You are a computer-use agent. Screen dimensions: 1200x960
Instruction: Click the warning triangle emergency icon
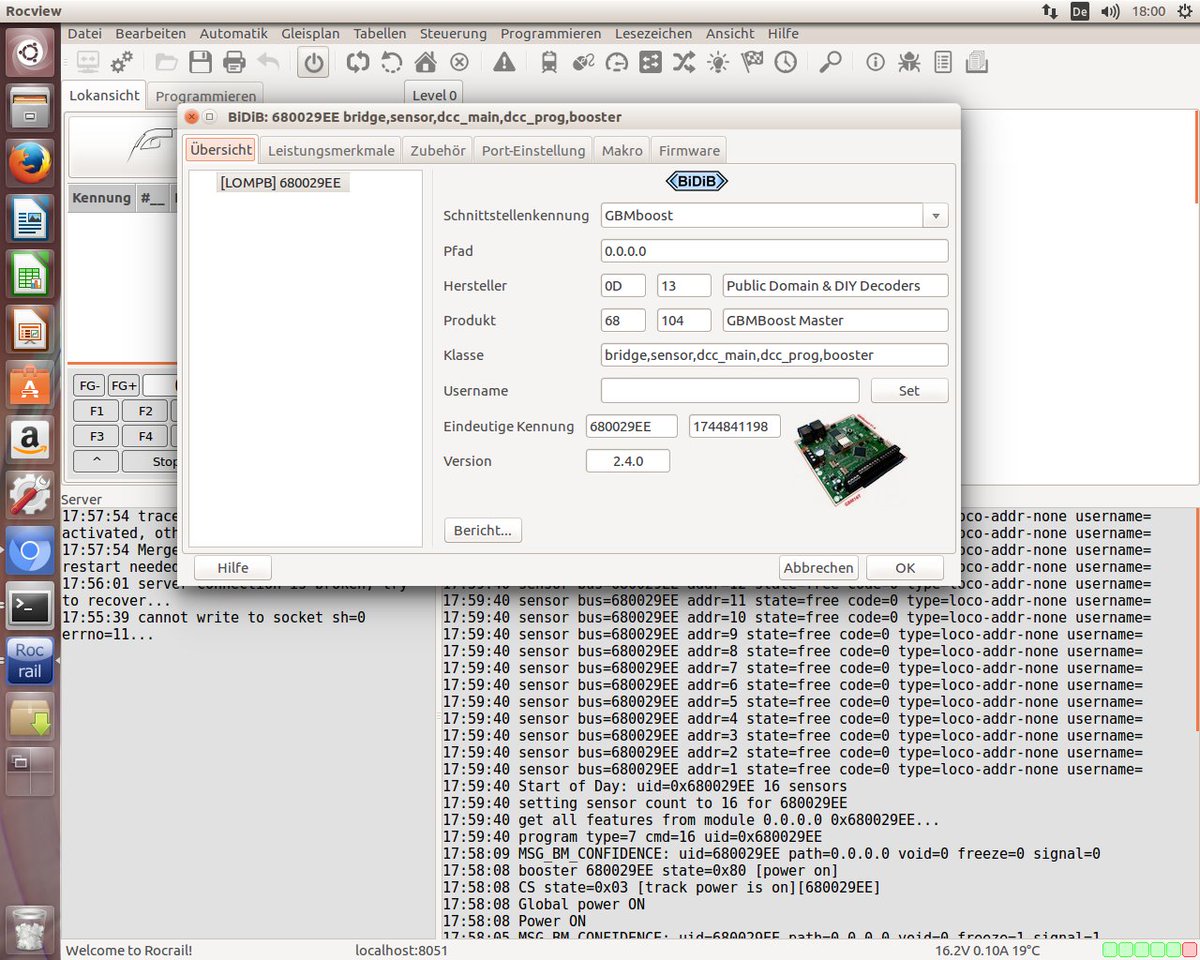(x=504, y=63)
